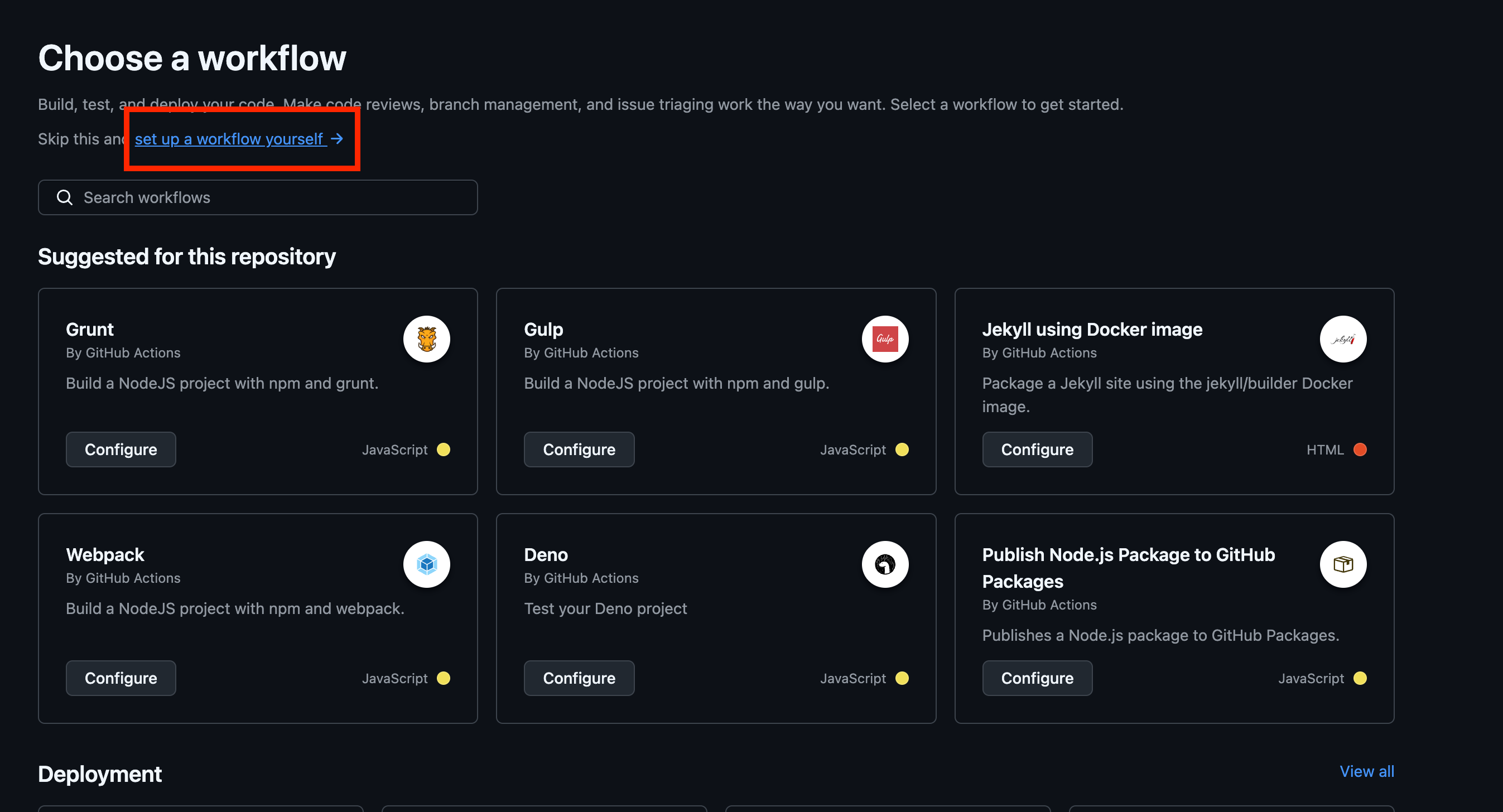The width and height of the screenshot is (1503, 812).
Task: Click the Webpack card title
Action: click(105, 555)
